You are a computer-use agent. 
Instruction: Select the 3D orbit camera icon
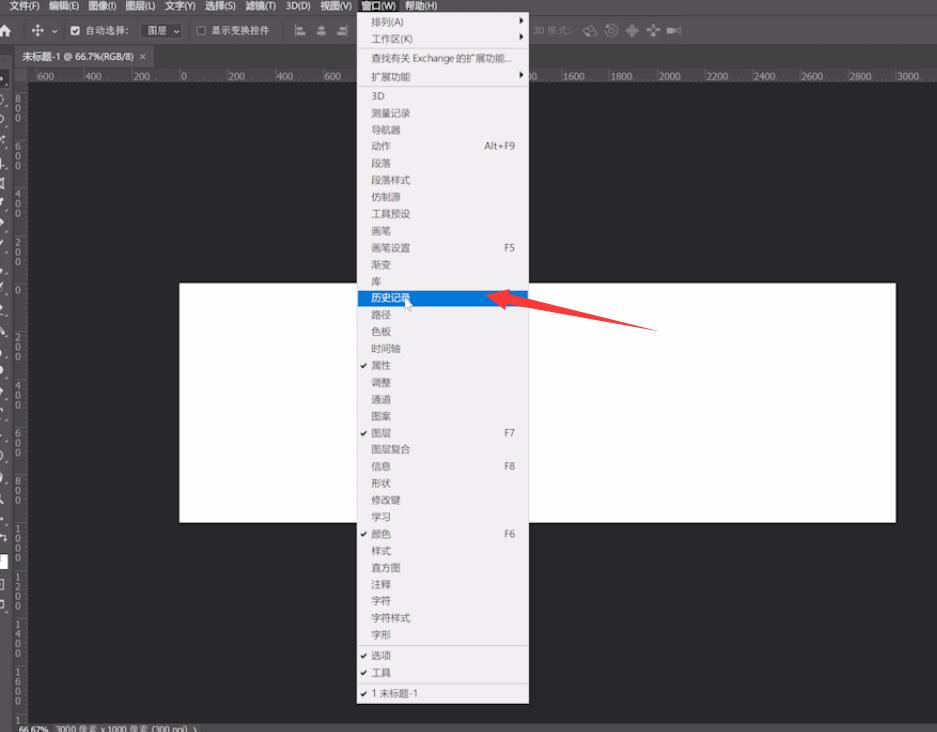click(590, 30)
